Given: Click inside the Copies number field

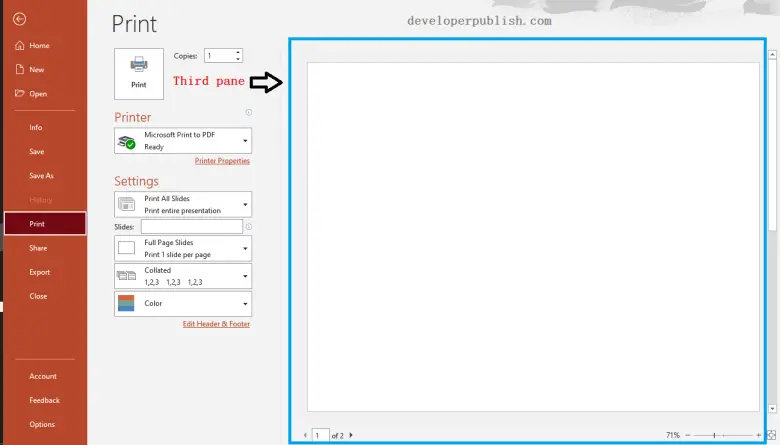Looking at the screenshot, I should (219, 56).
